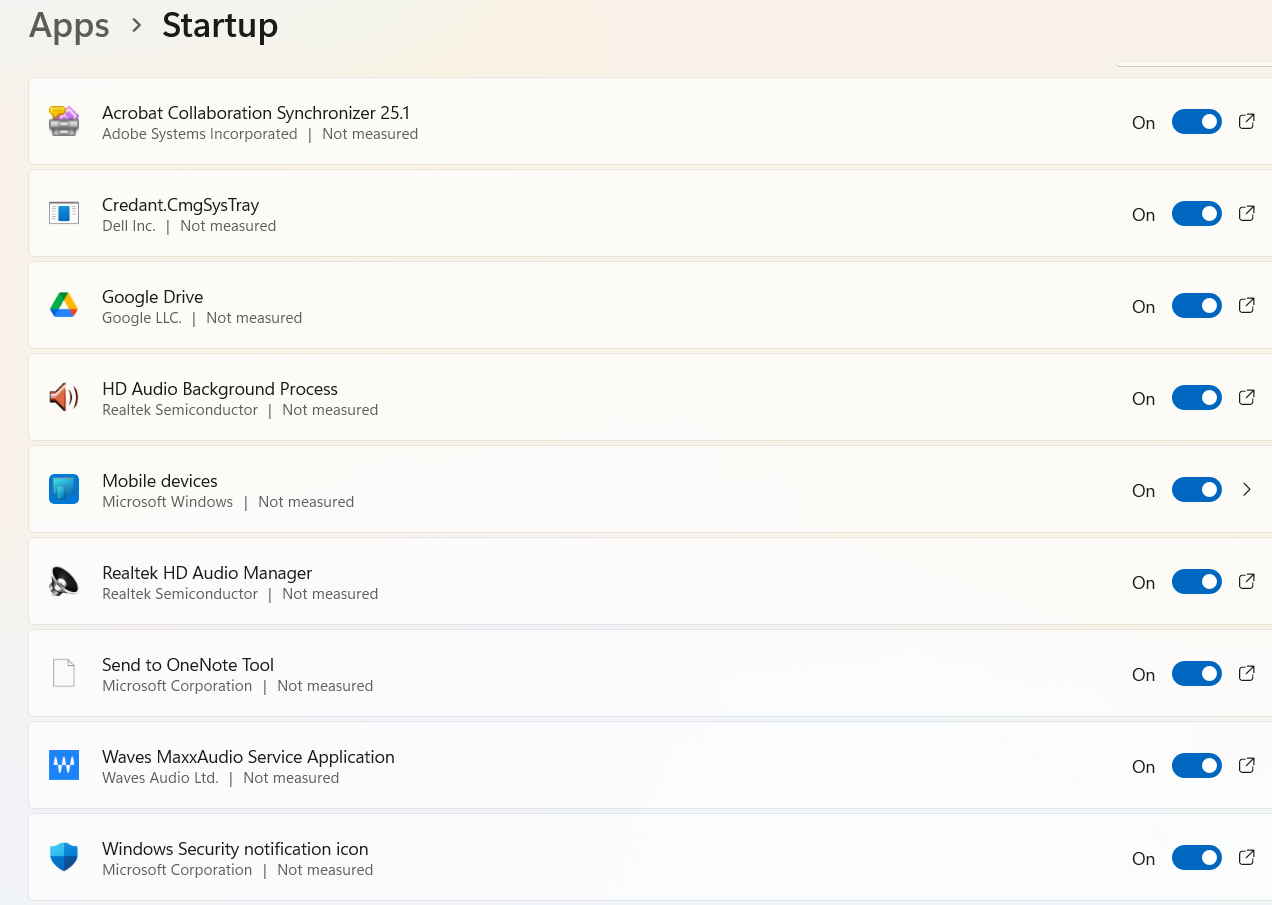Switch off HD Audio Background Process toggle

1197,398
